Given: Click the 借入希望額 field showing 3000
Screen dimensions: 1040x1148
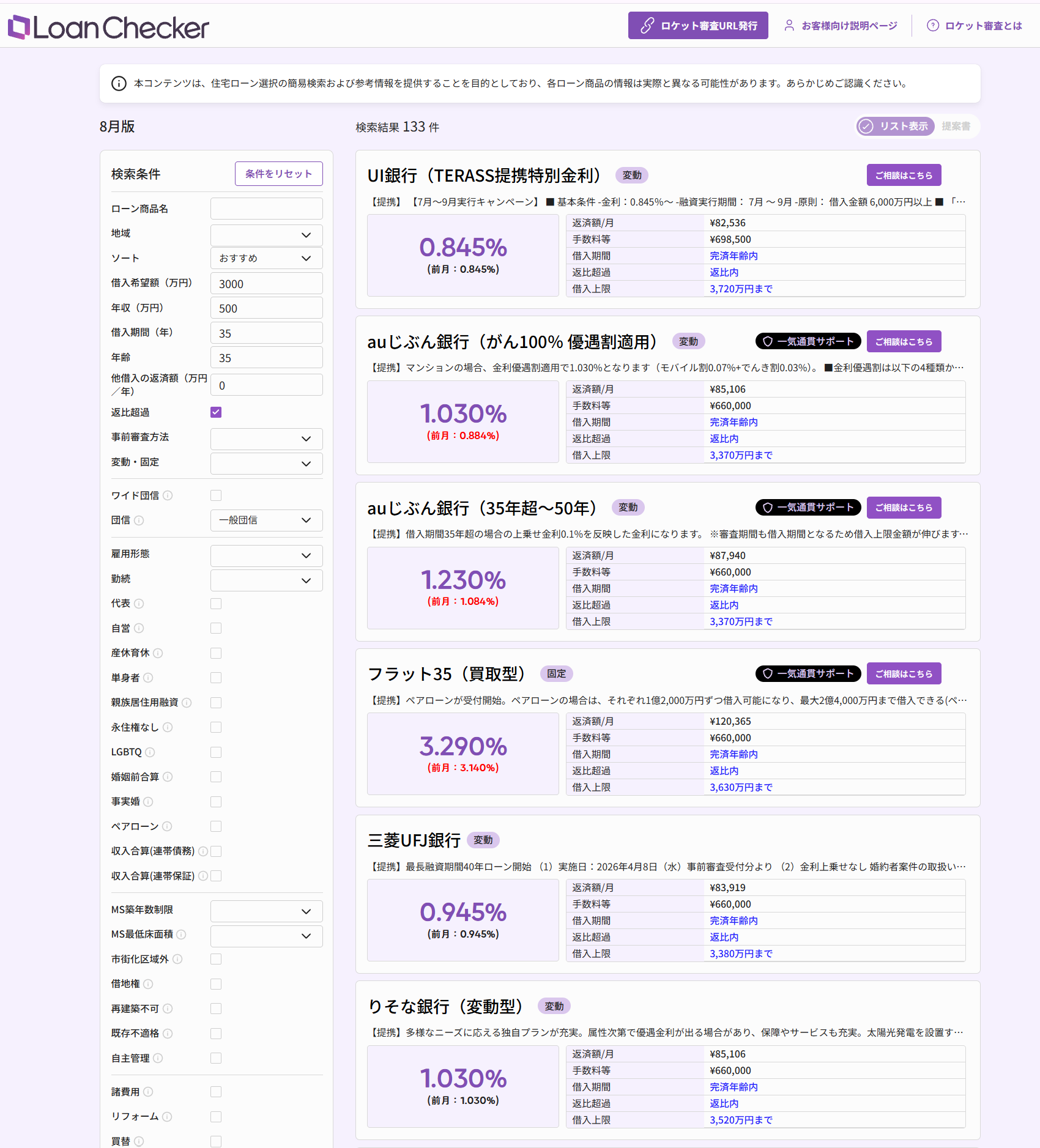Looking at the screenshot, I should (267, 284).
